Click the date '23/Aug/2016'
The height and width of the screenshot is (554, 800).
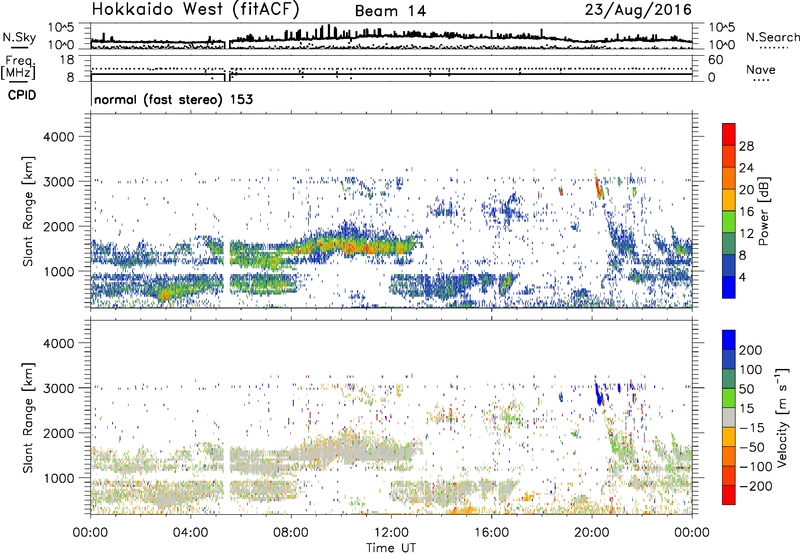click(x=638, y=9)
